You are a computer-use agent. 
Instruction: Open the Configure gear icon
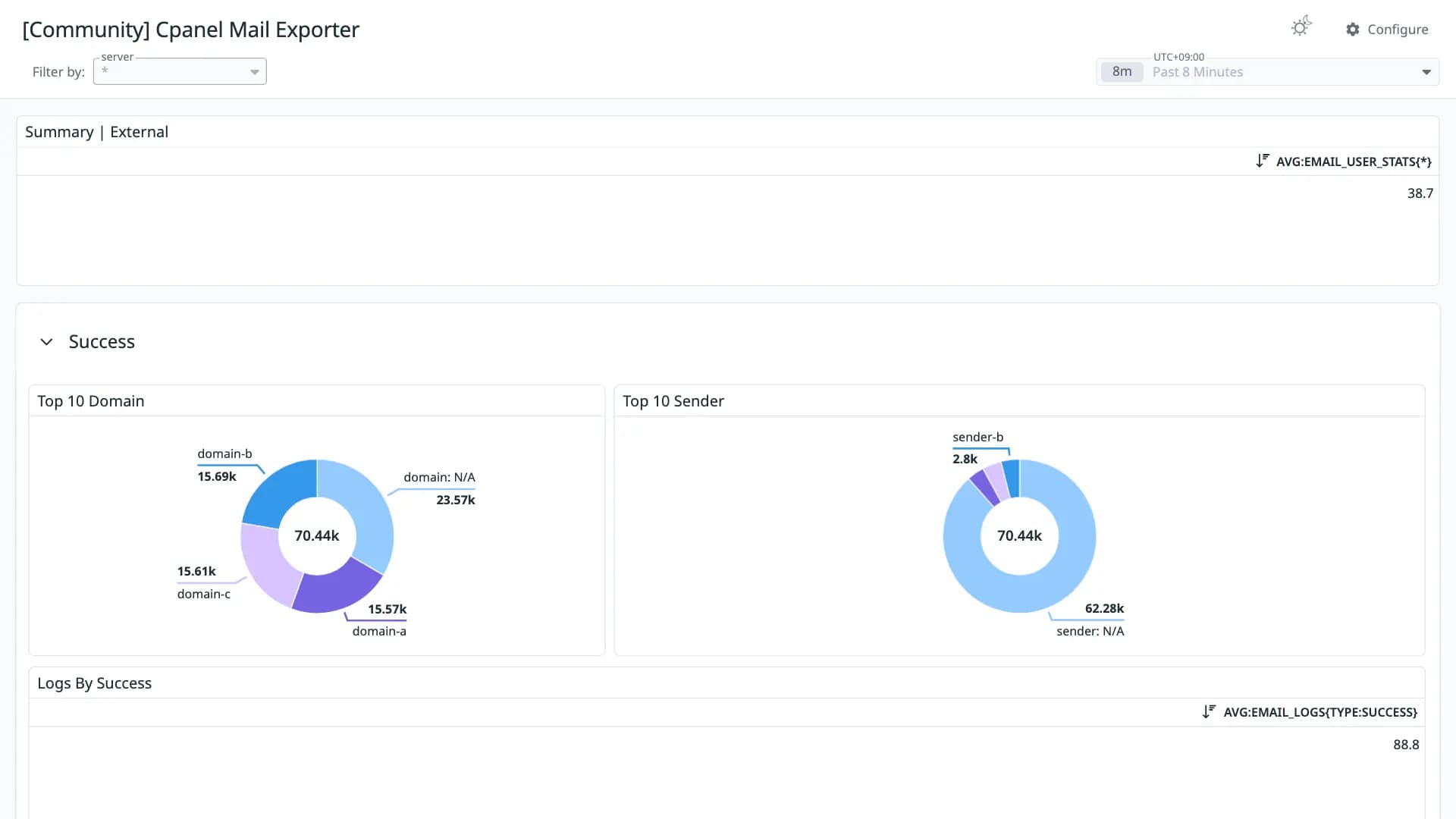pos(1353,30)
